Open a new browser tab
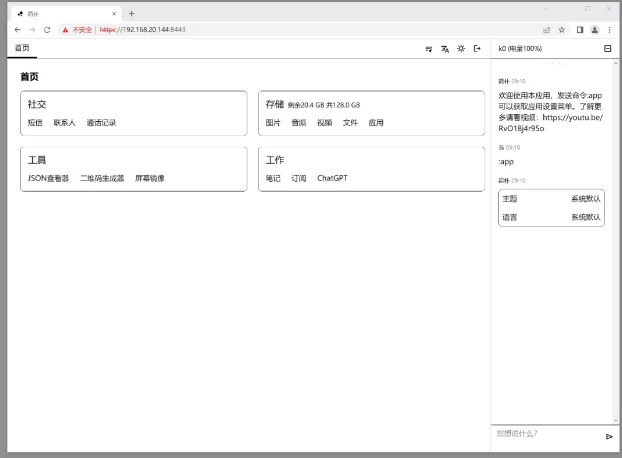This screenshot has height=458, width=622. click(x=131, y=13)
